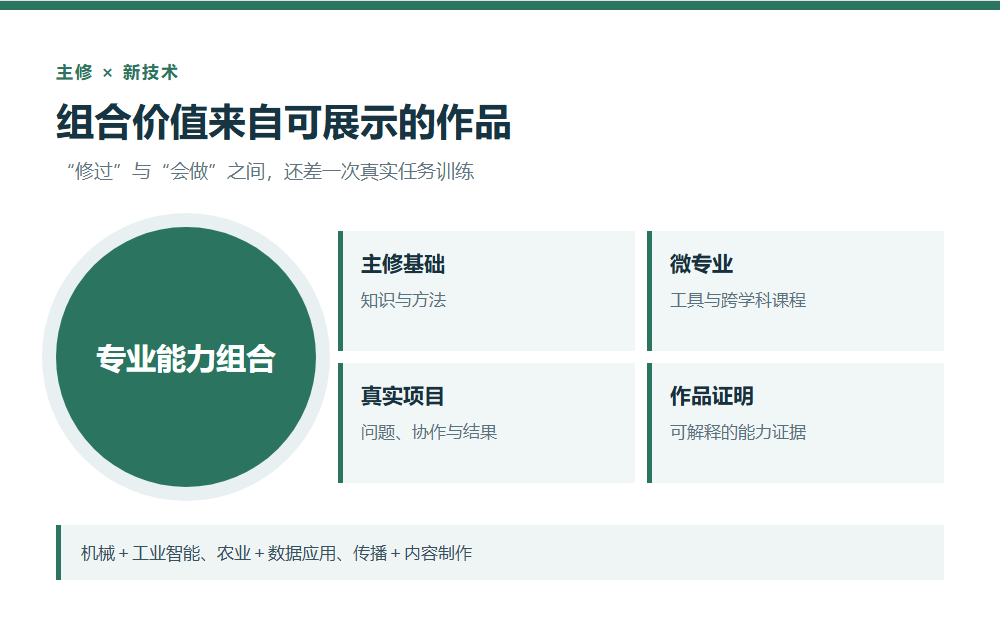Viewport: 1000px width, 624px height.
Task: Select the text 工具与跨学科课程
Action: tap(738, 300)
